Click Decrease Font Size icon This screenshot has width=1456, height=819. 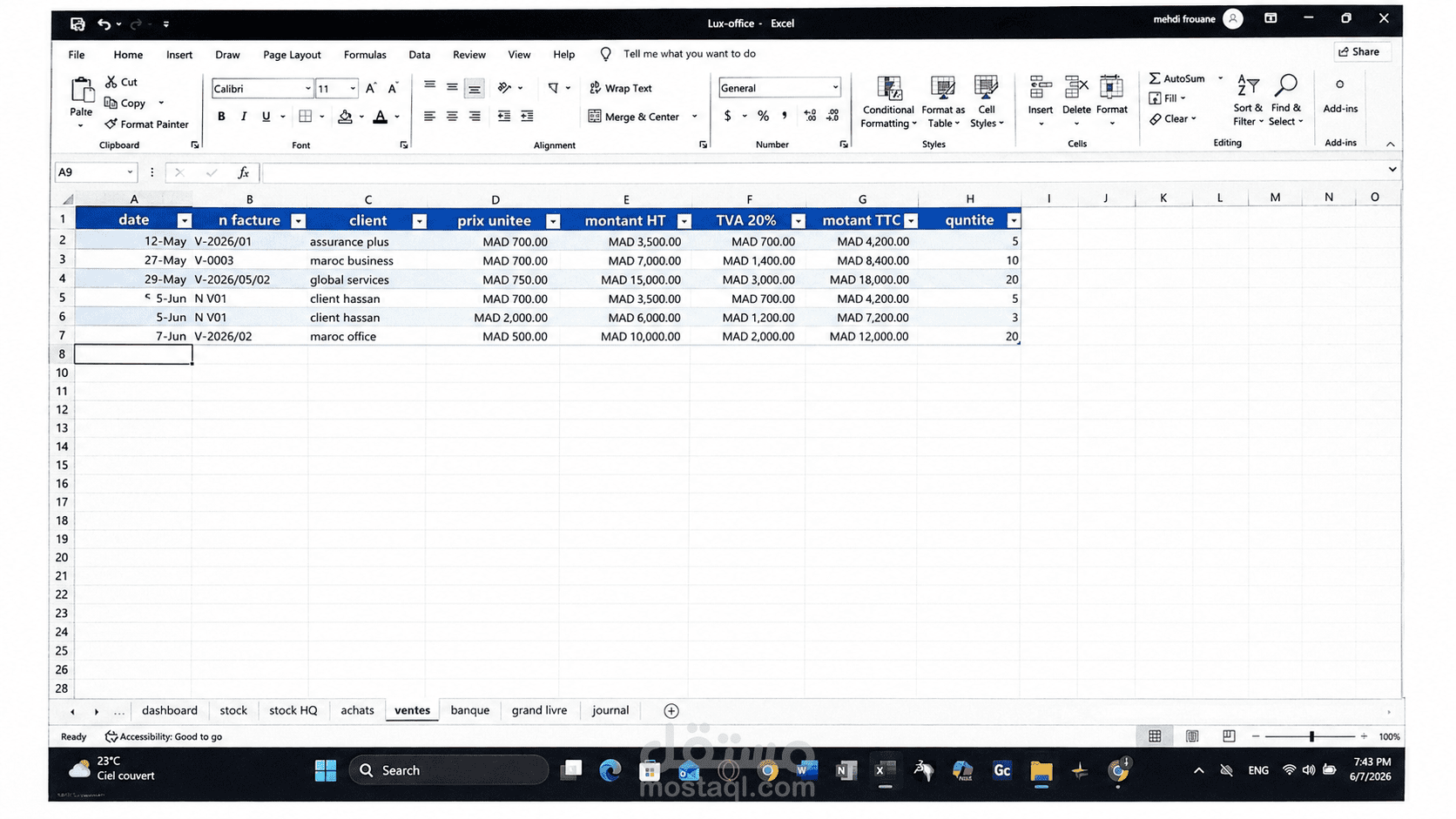[393, 88]
